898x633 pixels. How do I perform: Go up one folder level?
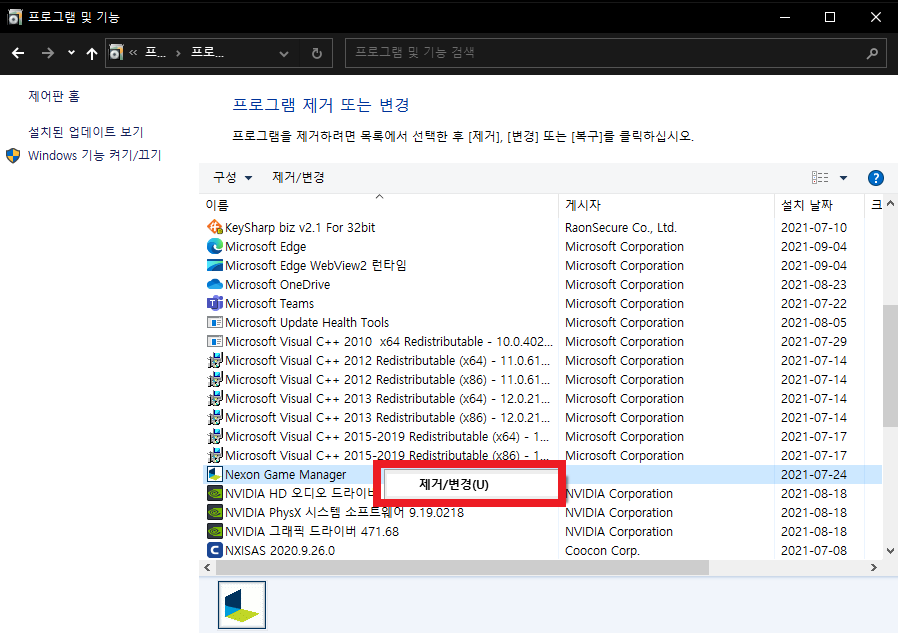pos(92,53)
